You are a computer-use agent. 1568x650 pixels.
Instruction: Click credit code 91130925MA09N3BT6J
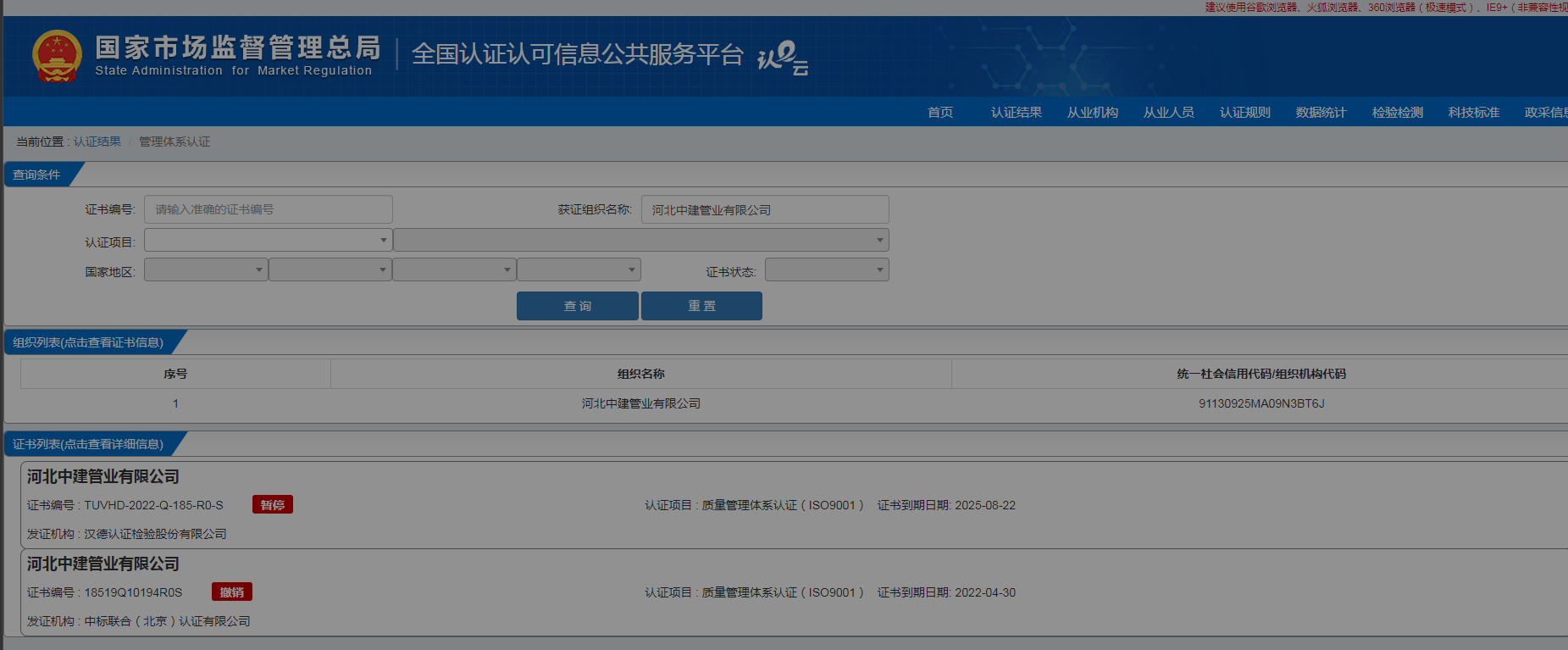click(x=1261, y=403)
